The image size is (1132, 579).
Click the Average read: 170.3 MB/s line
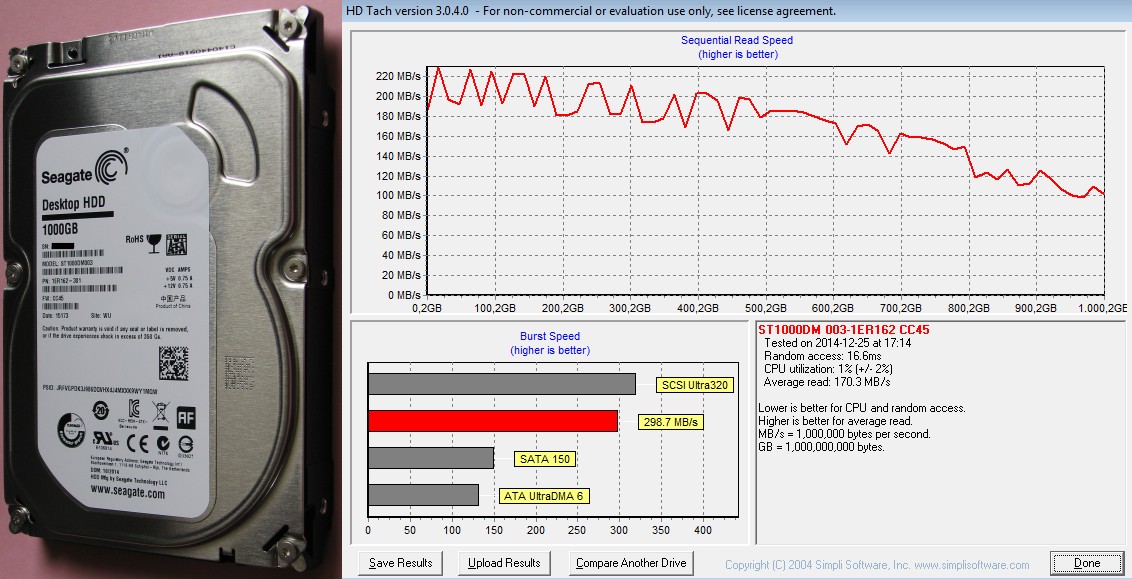[x=827, y=382]
